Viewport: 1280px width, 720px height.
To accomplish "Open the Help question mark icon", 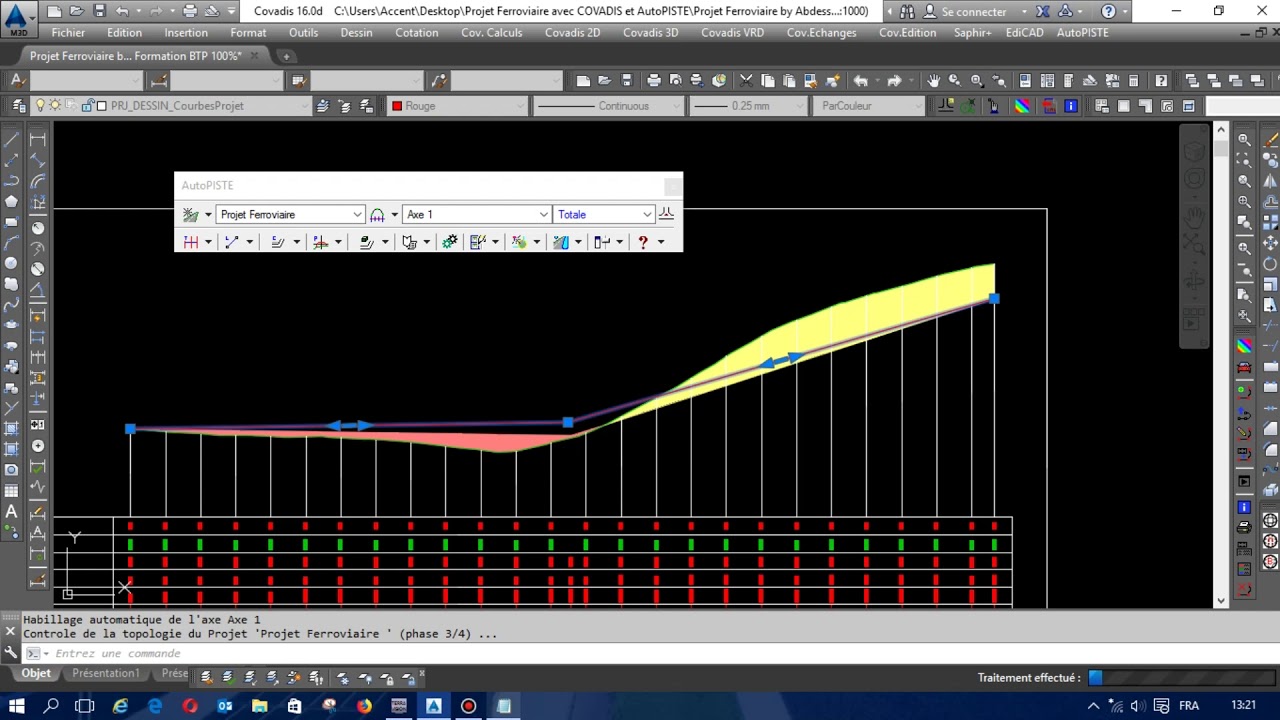I will point(1108,12).
